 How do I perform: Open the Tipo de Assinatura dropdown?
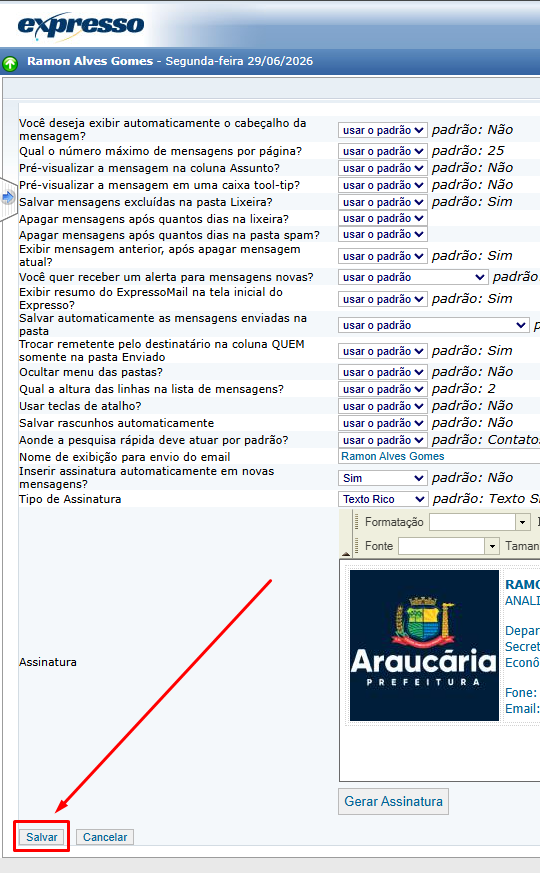[382, 499]
